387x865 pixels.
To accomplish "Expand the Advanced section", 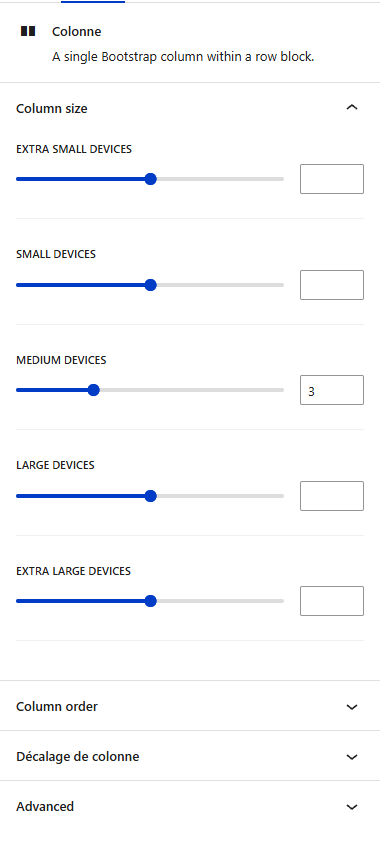I will [190, 807].
